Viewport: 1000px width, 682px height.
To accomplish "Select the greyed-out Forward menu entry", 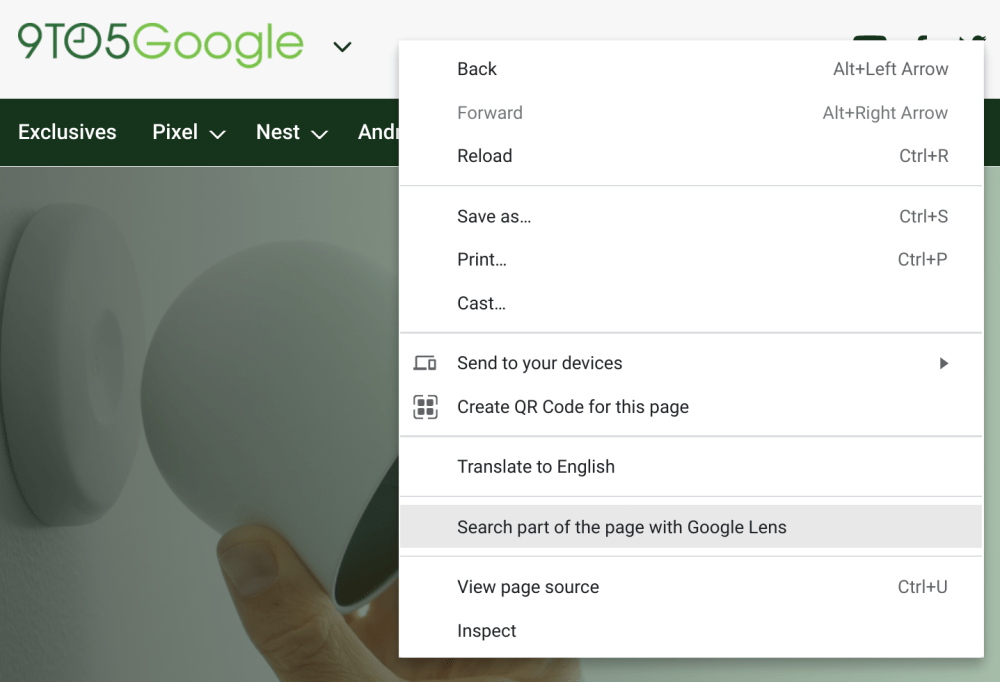I will pyautogui.click(x=489, y=113).
